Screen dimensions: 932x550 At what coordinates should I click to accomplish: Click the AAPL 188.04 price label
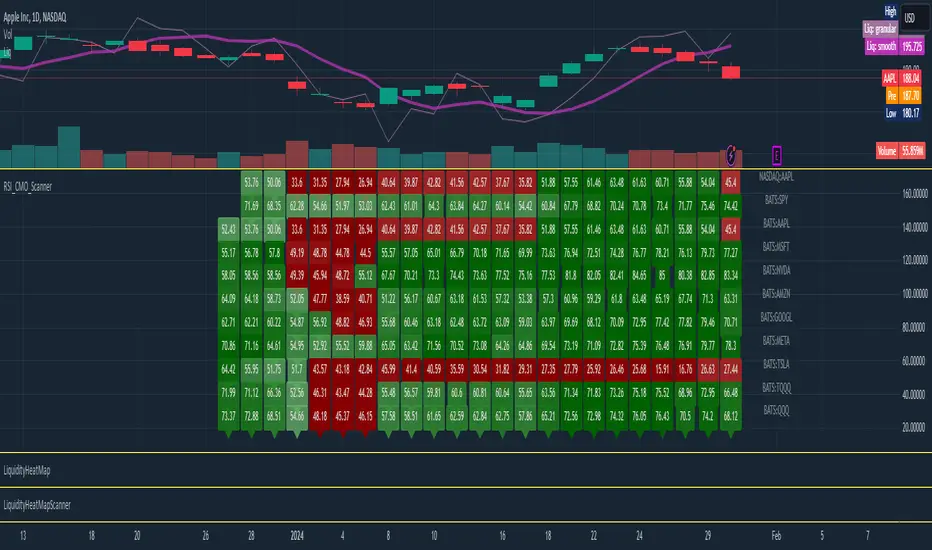[902, 78]
